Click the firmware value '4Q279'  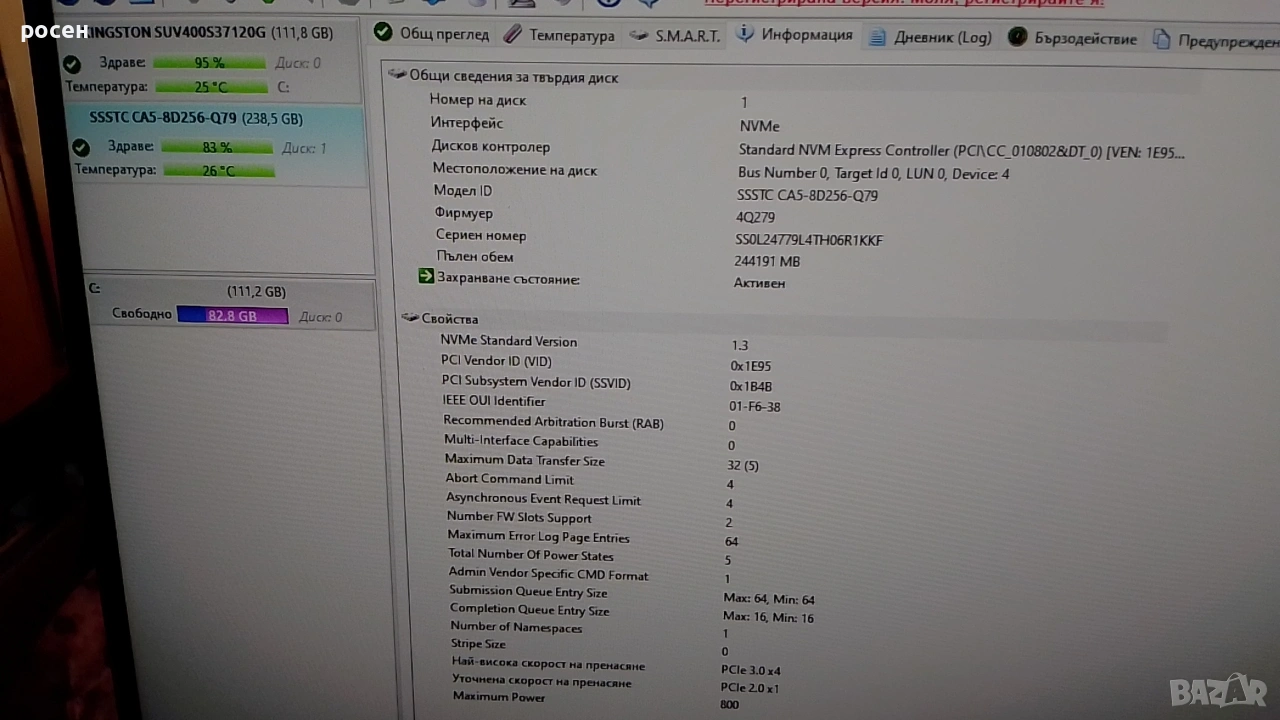[x=755, y=217]
